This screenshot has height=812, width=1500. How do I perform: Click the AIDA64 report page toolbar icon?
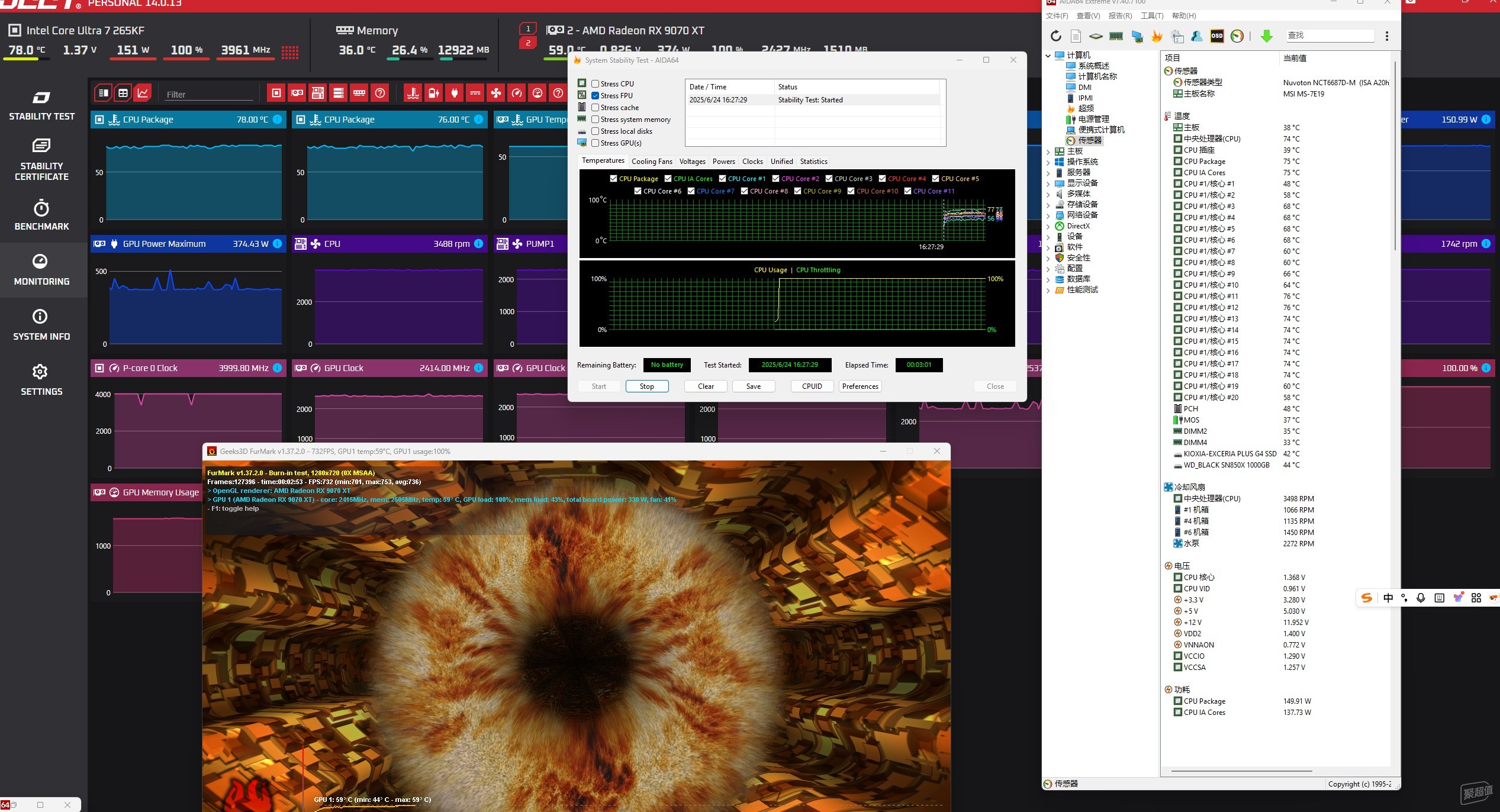[x=1076, y=36]
